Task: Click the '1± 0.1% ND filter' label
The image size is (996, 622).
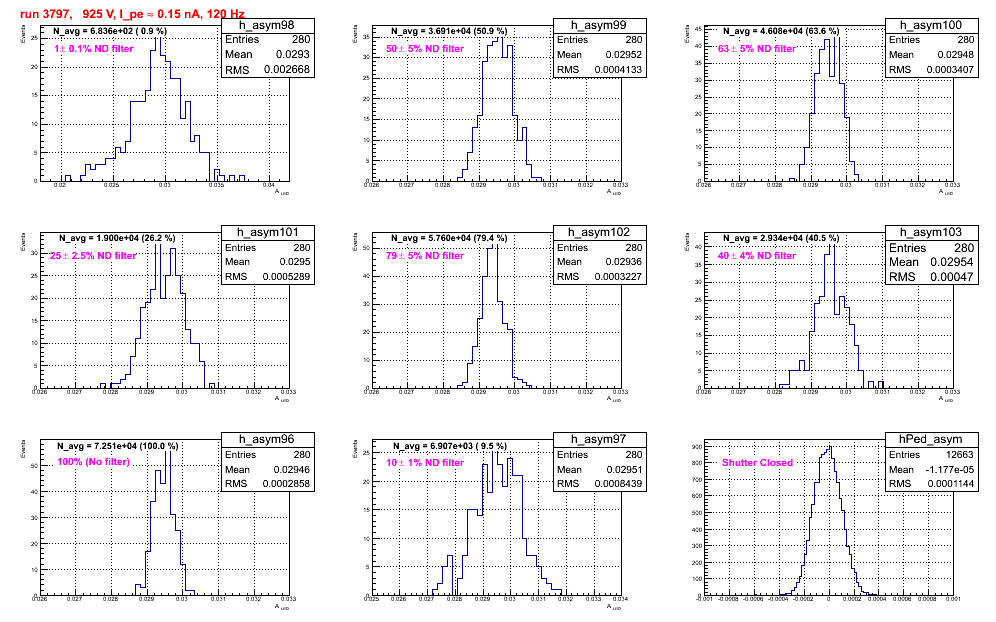Action: pos(93,49)
